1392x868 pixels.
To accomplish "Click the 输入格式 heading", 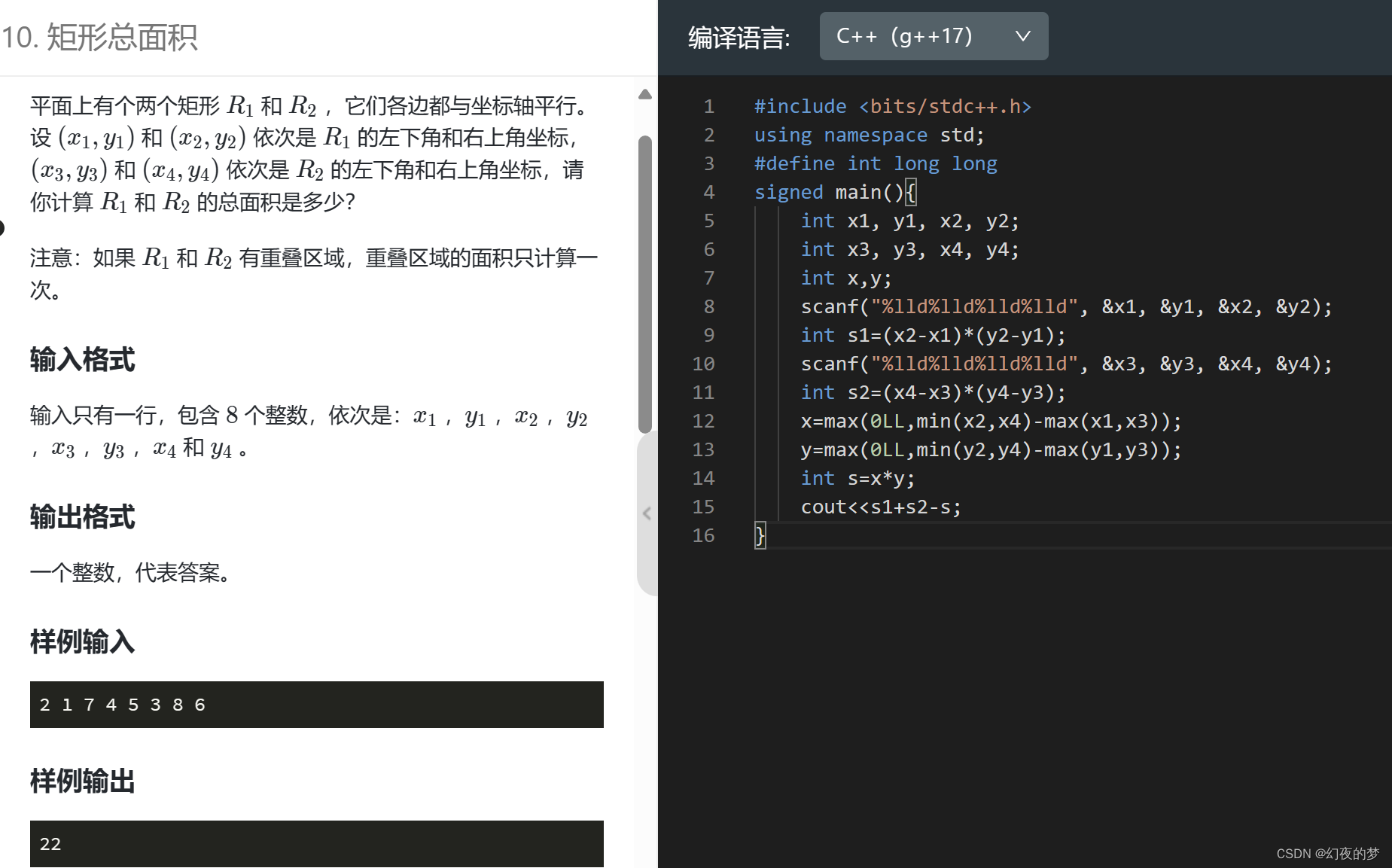I will click(83, 360).
